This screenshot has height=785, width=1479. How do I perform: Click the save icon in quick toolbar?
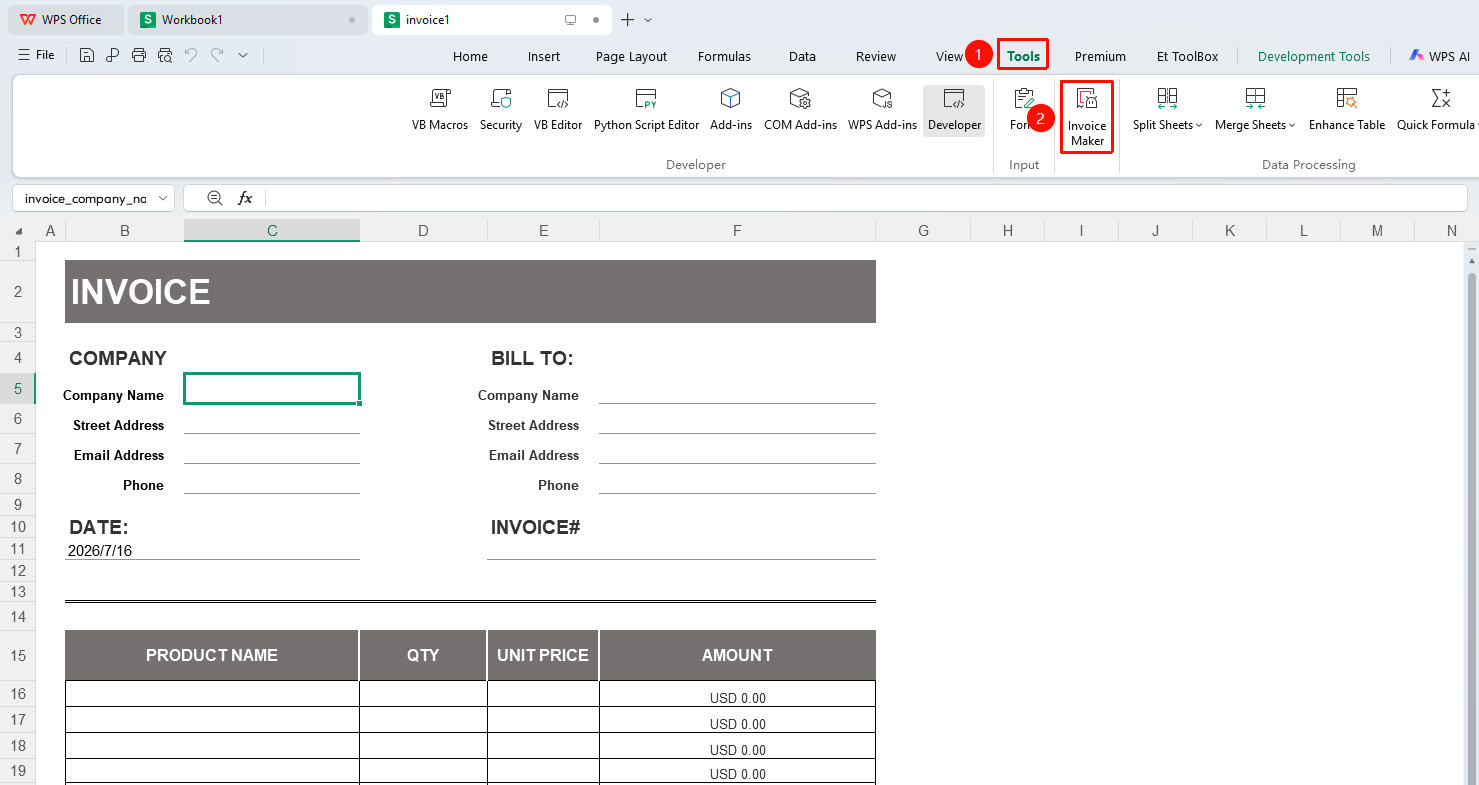click(87, 55)
